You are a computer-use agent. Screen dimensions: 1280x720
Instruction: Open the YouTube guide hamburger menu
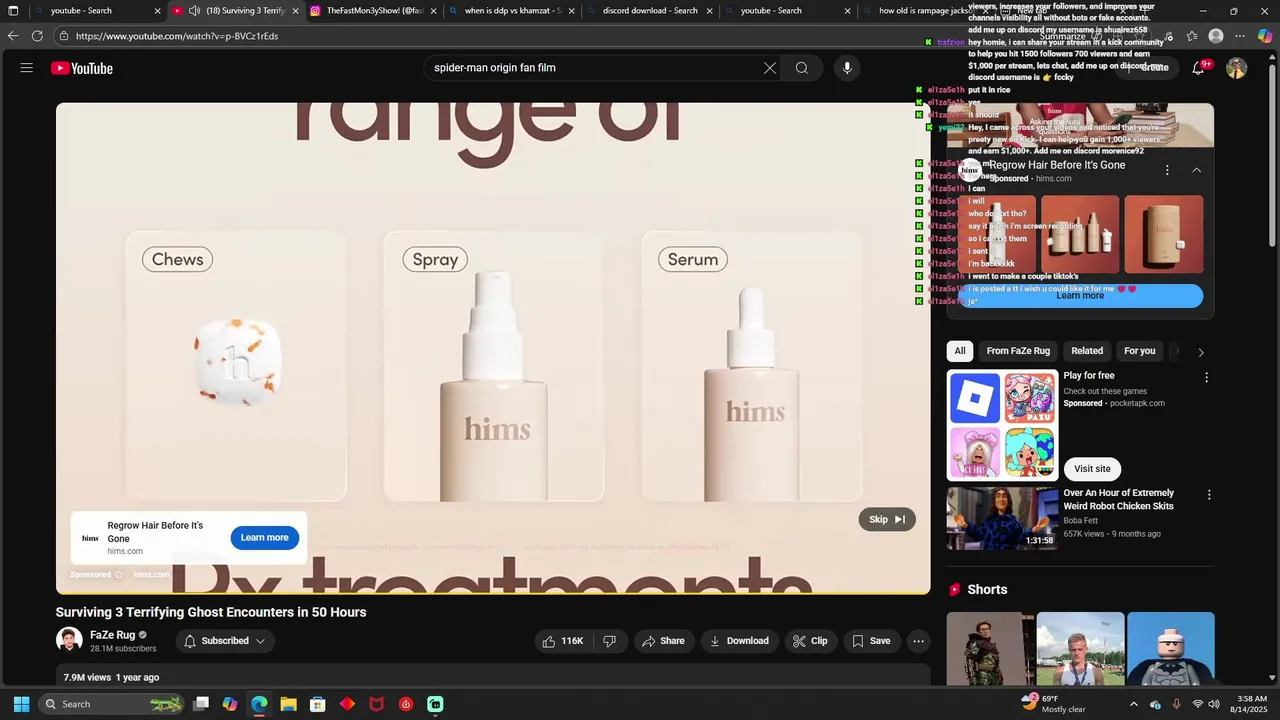[27, 68]
